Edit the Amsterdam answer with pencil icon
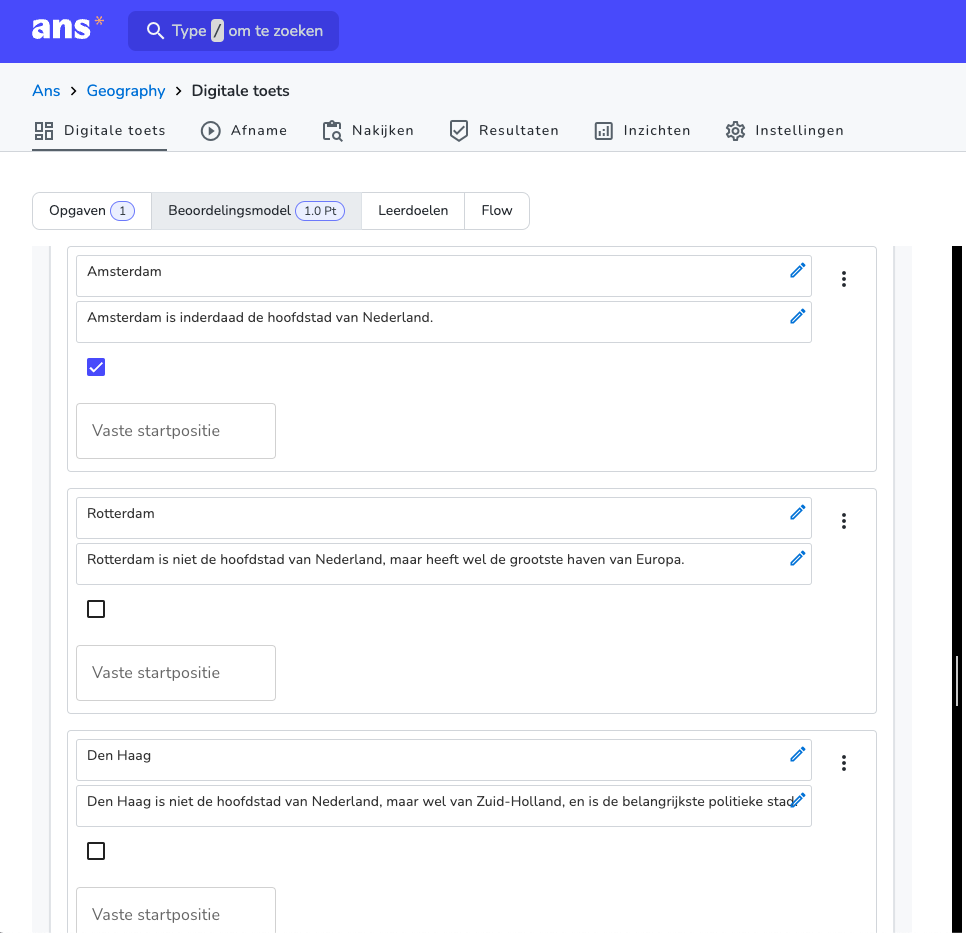Viewport: 966px width, 933px height. click(x=798, y=271)
